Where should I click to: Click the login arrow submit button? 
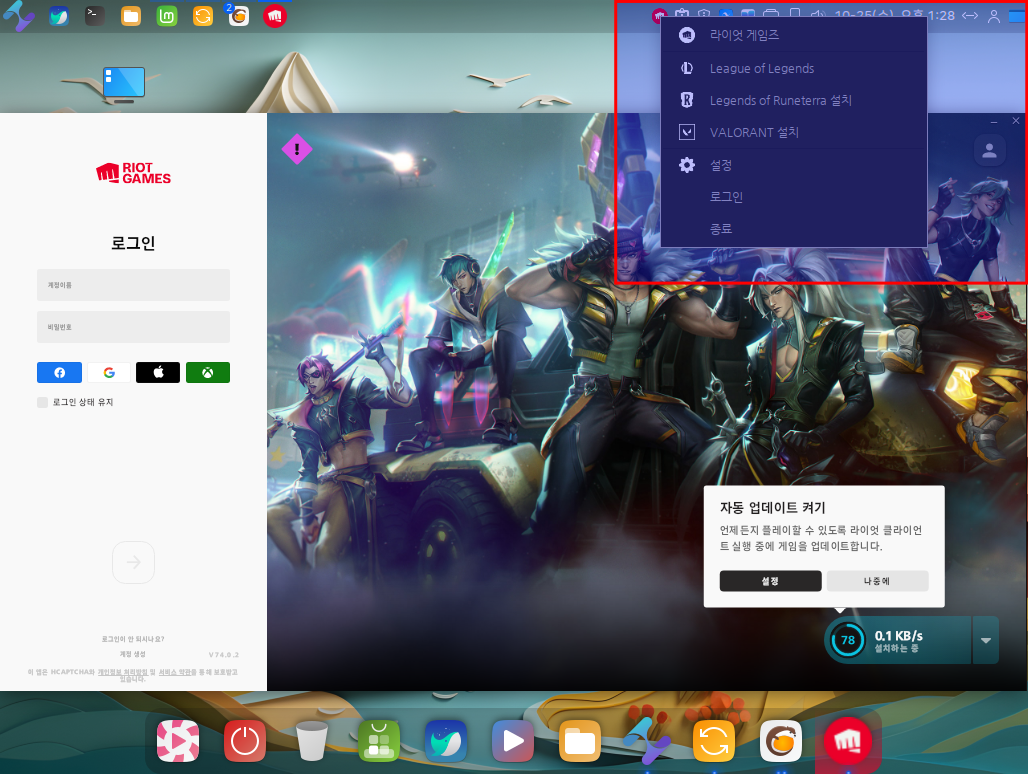coord(133,562)
